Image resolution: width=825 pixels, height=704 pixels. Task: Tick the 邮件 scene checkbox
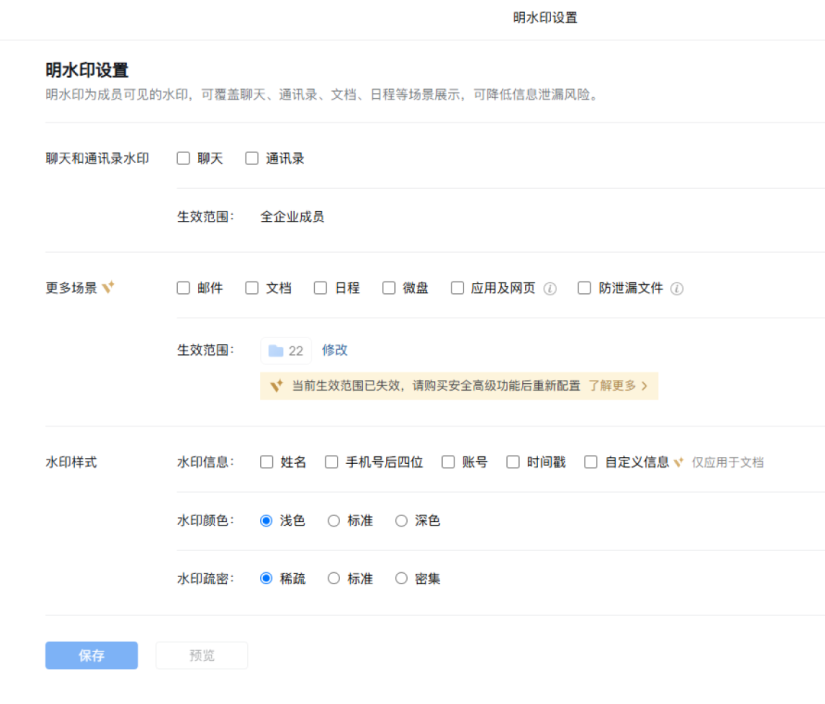coord(183,288)
